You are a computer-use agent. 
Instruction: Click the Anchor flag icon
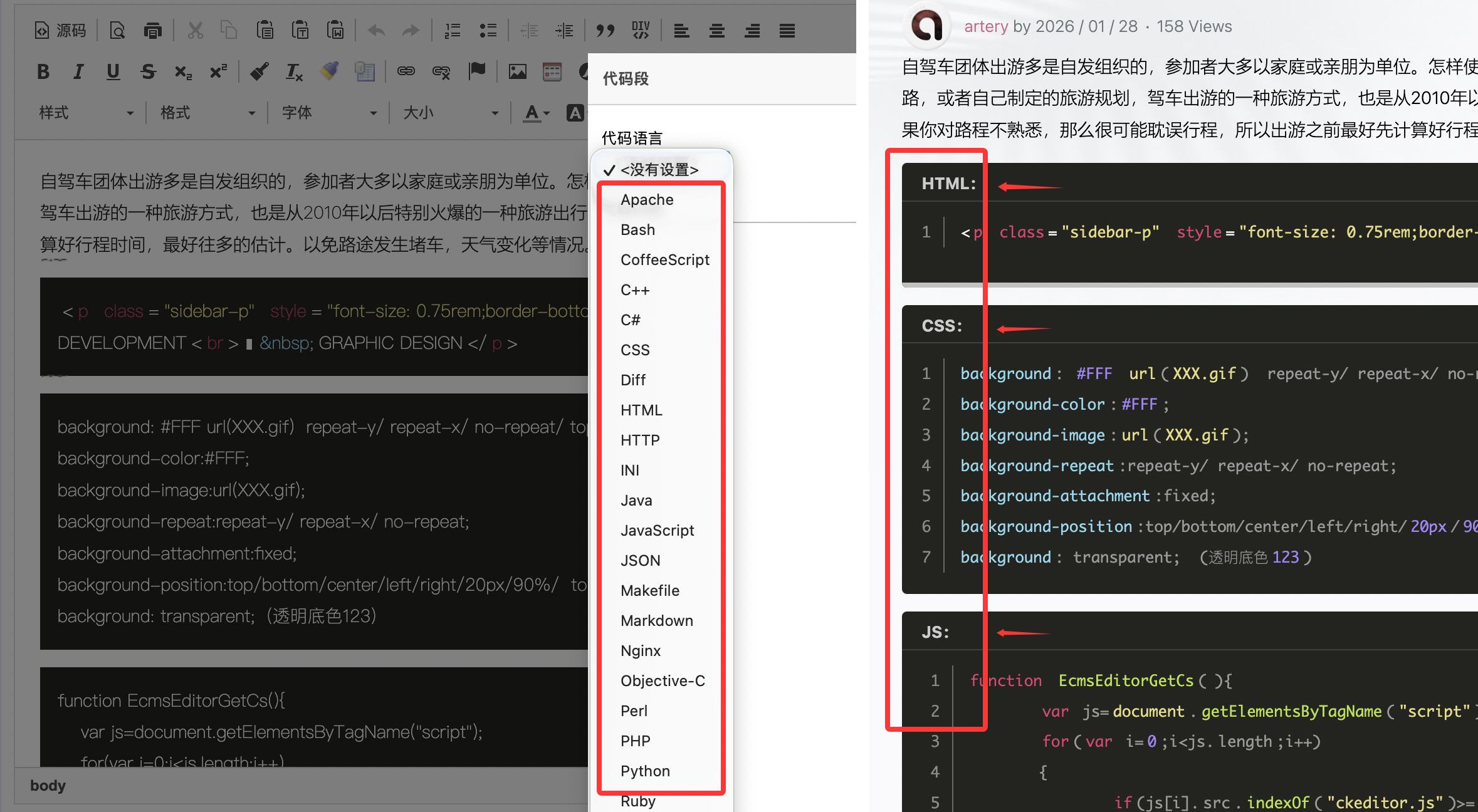(477, 71)
